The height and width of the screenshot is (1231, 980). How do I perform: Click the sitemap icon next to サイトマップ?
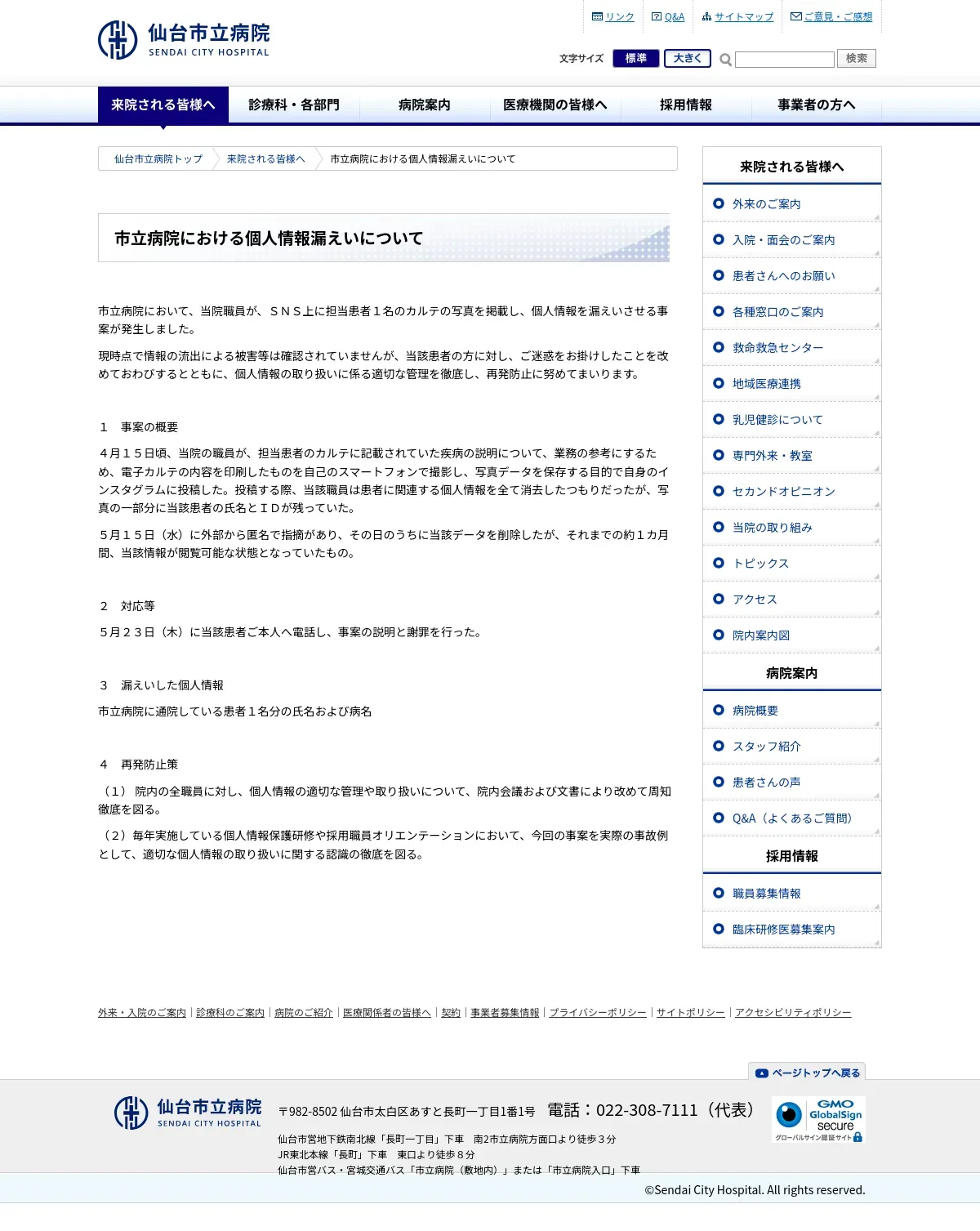707,16
